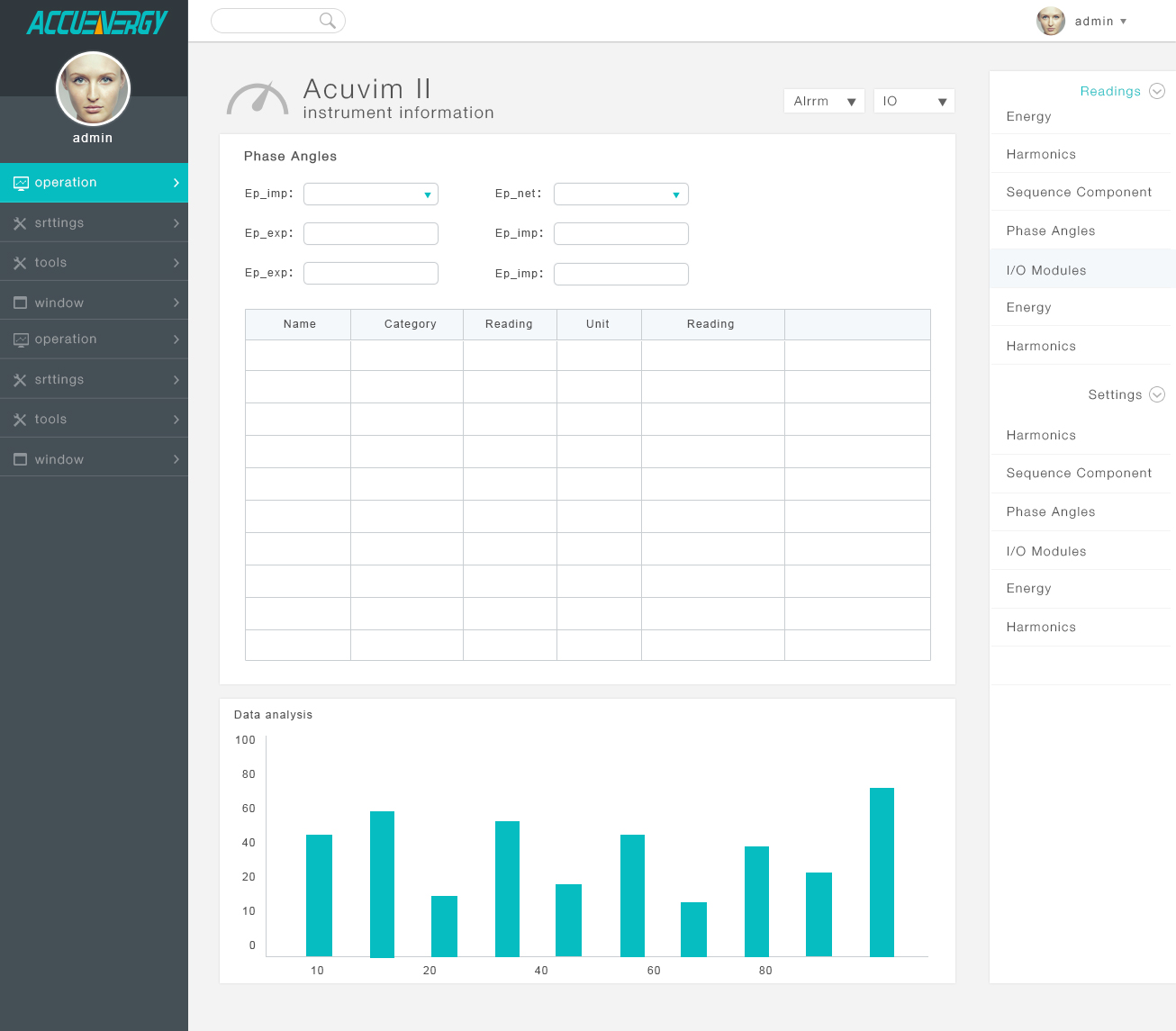1176x1031 pixels.
Task: Click wrench icon of upper tools item
Action: point(20,263)
